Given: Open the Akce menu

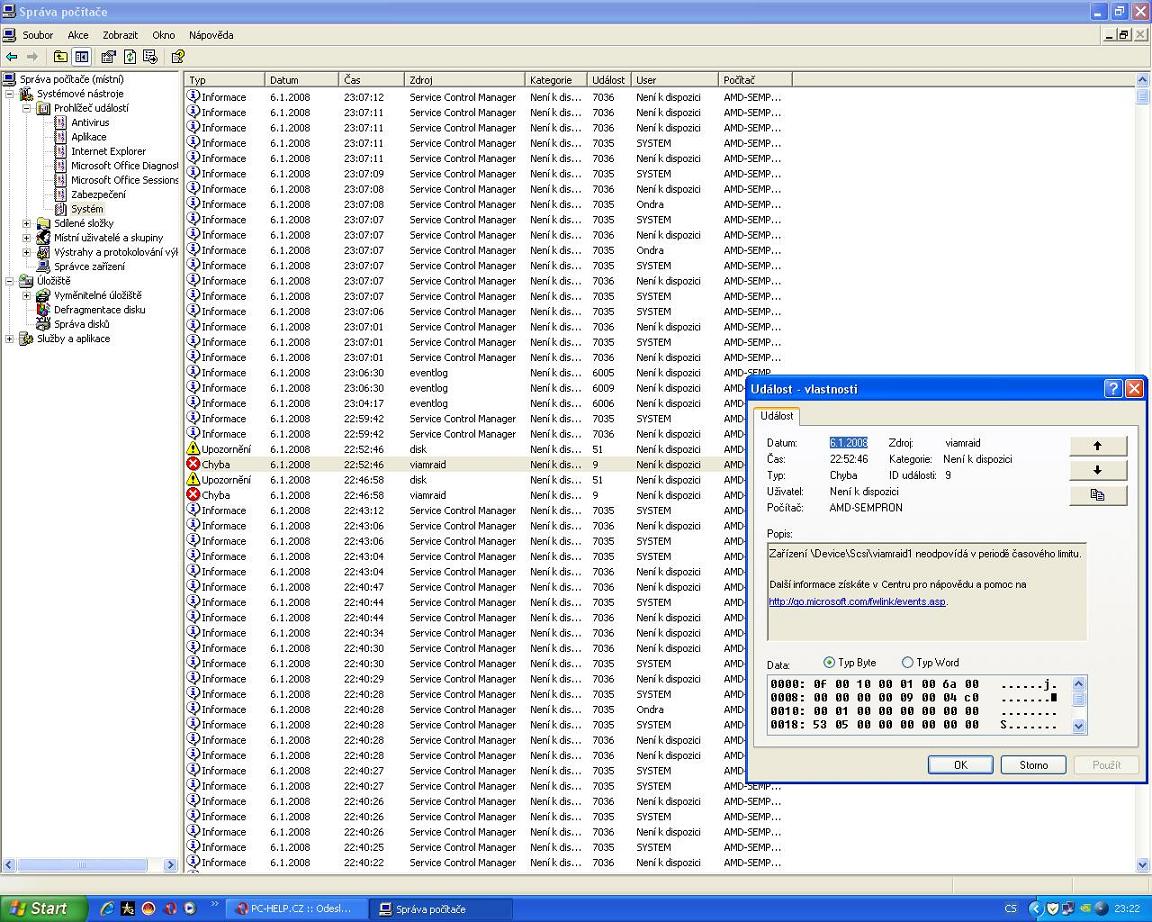Looking at the screenshot, I should (78, 35).
